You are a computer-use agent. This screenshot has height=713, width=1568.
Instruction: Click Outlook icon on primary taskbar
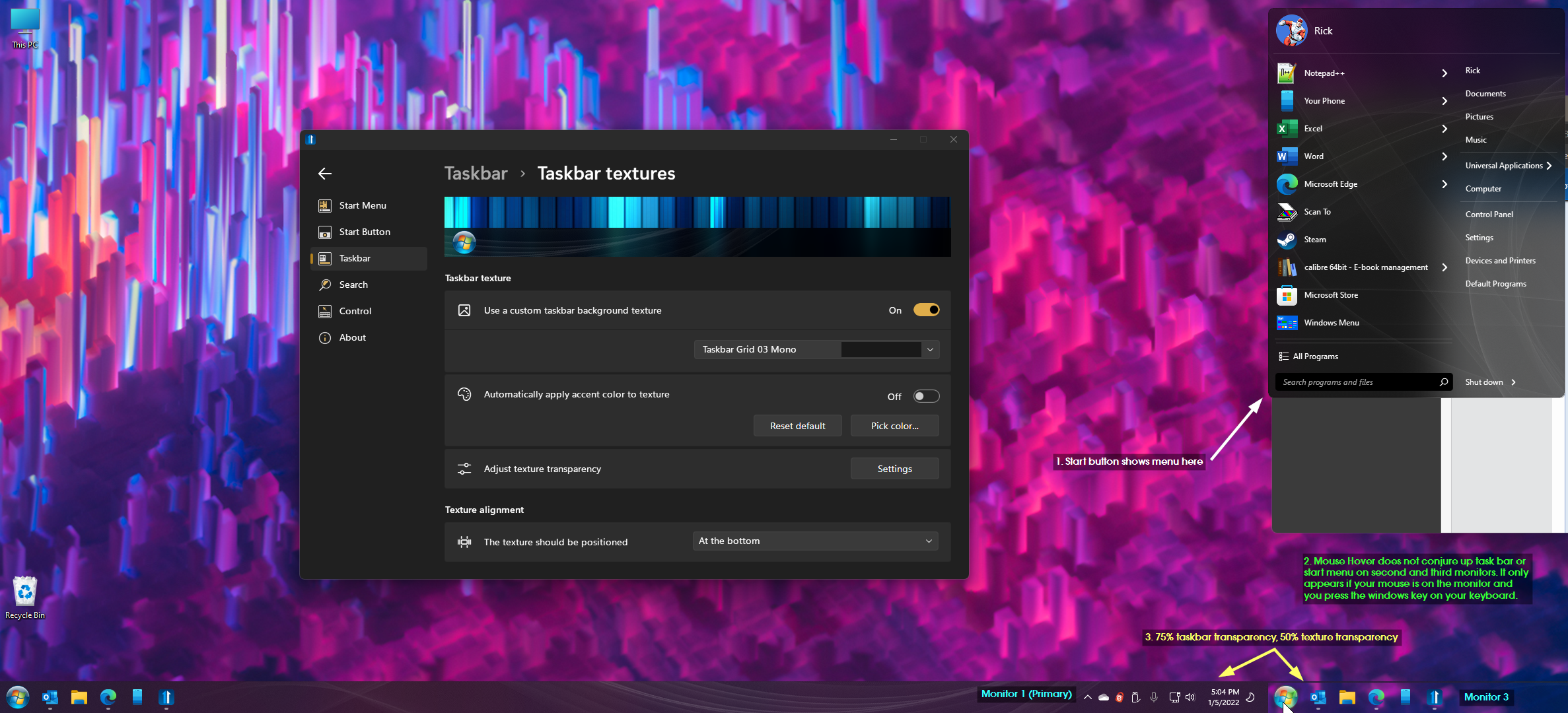pos(50,697)
